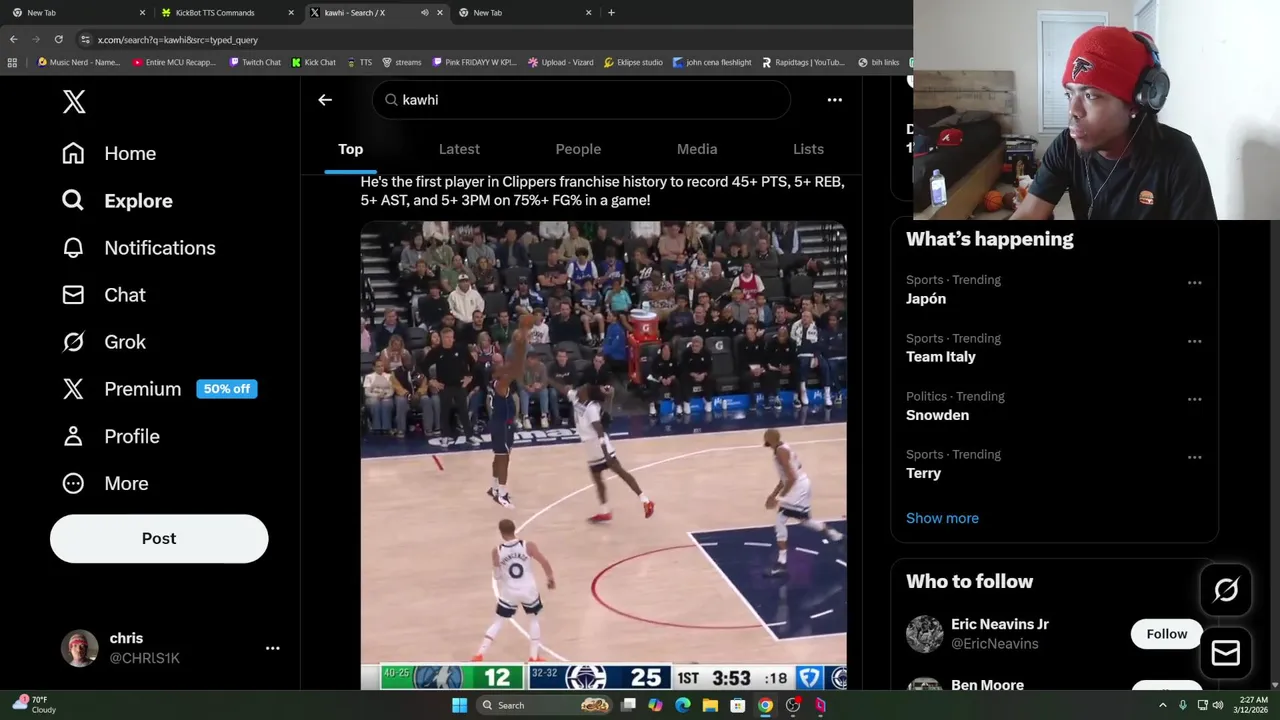The image size is (1280, 720).
Task: Open account menu dots next to chris
Action: (272, 648)
